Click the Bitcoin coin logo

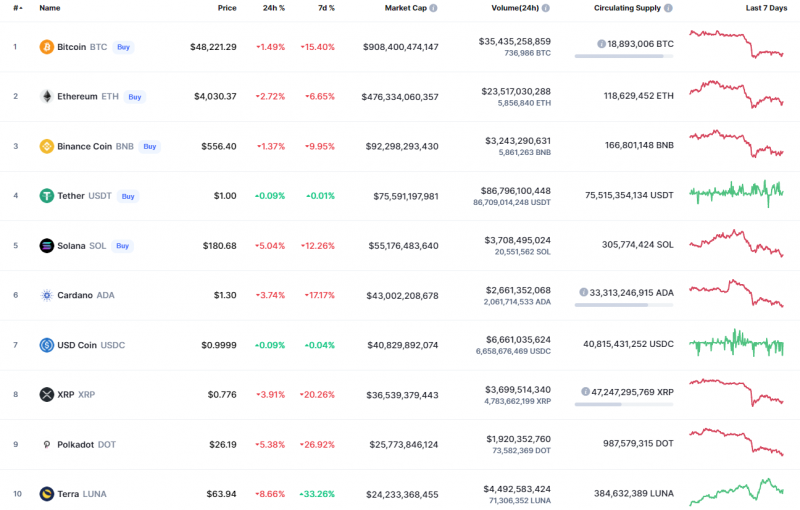pos(46,47)
